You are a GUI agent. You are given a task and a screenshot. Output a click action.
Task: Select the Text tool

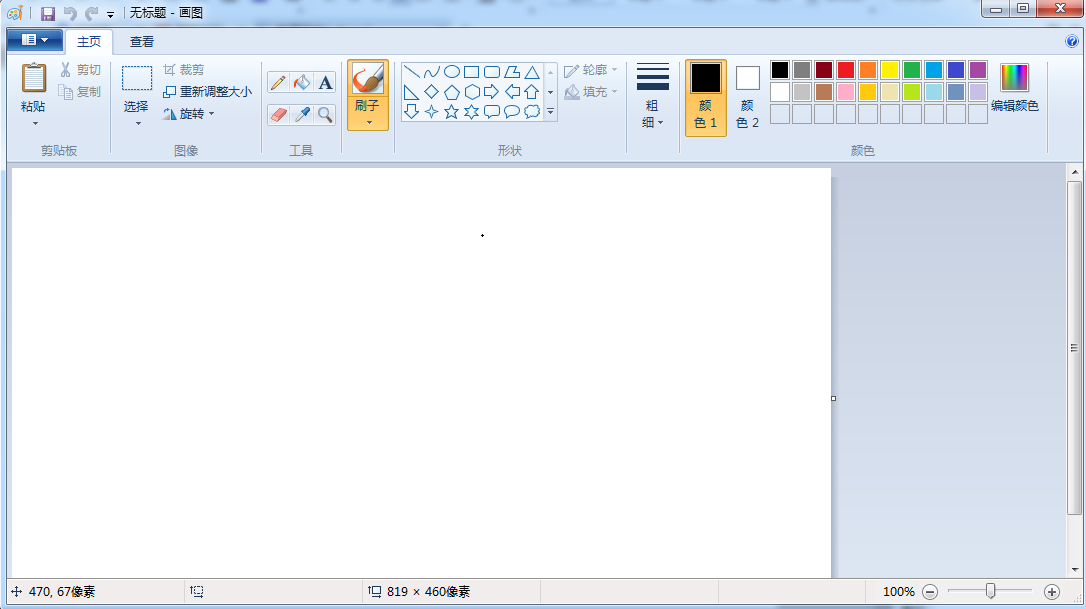point(325,82)
